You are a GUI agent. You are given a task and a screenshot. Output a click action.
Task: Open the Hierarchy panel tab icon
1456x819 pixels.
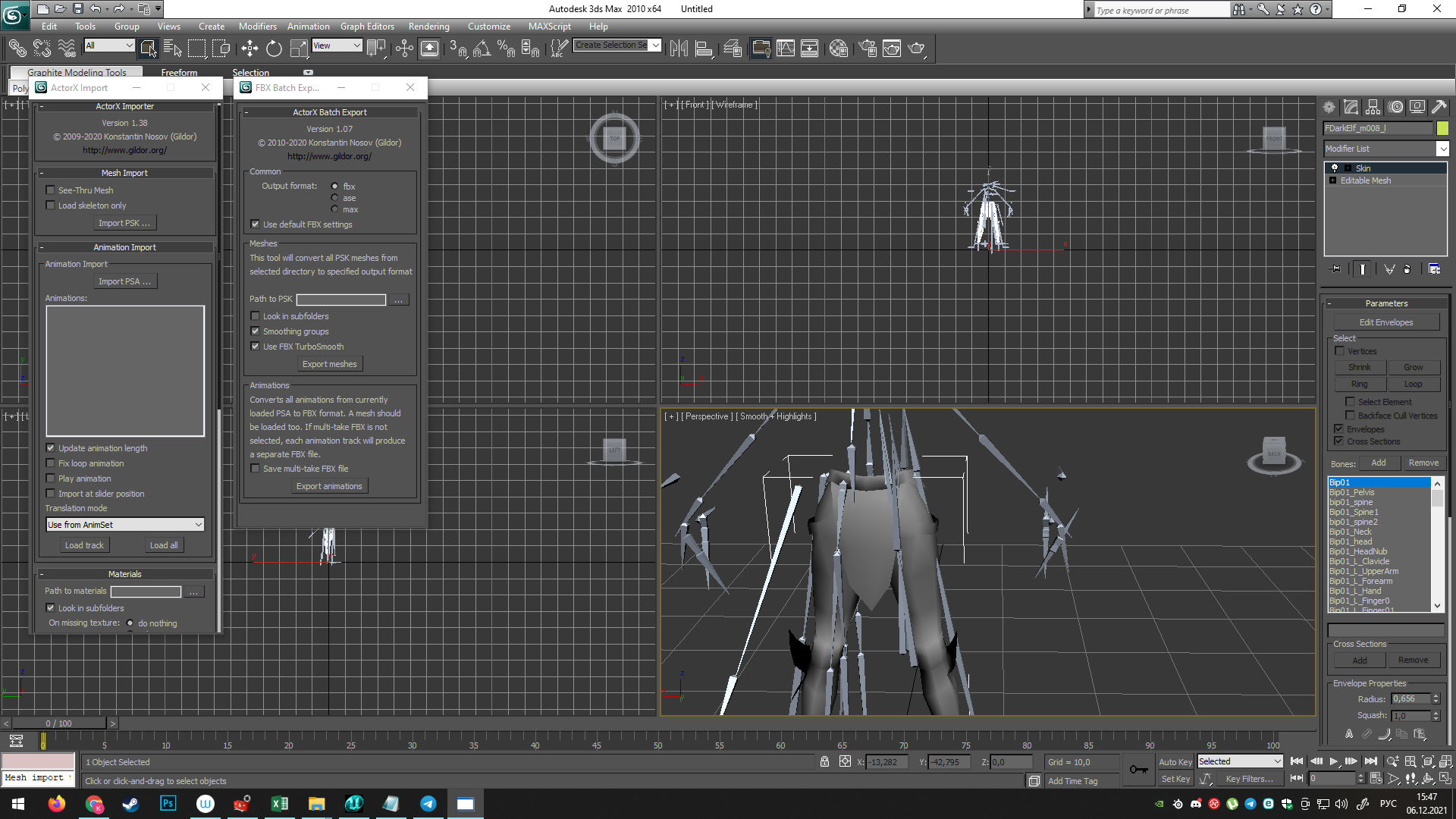(x=1373, y=107)
